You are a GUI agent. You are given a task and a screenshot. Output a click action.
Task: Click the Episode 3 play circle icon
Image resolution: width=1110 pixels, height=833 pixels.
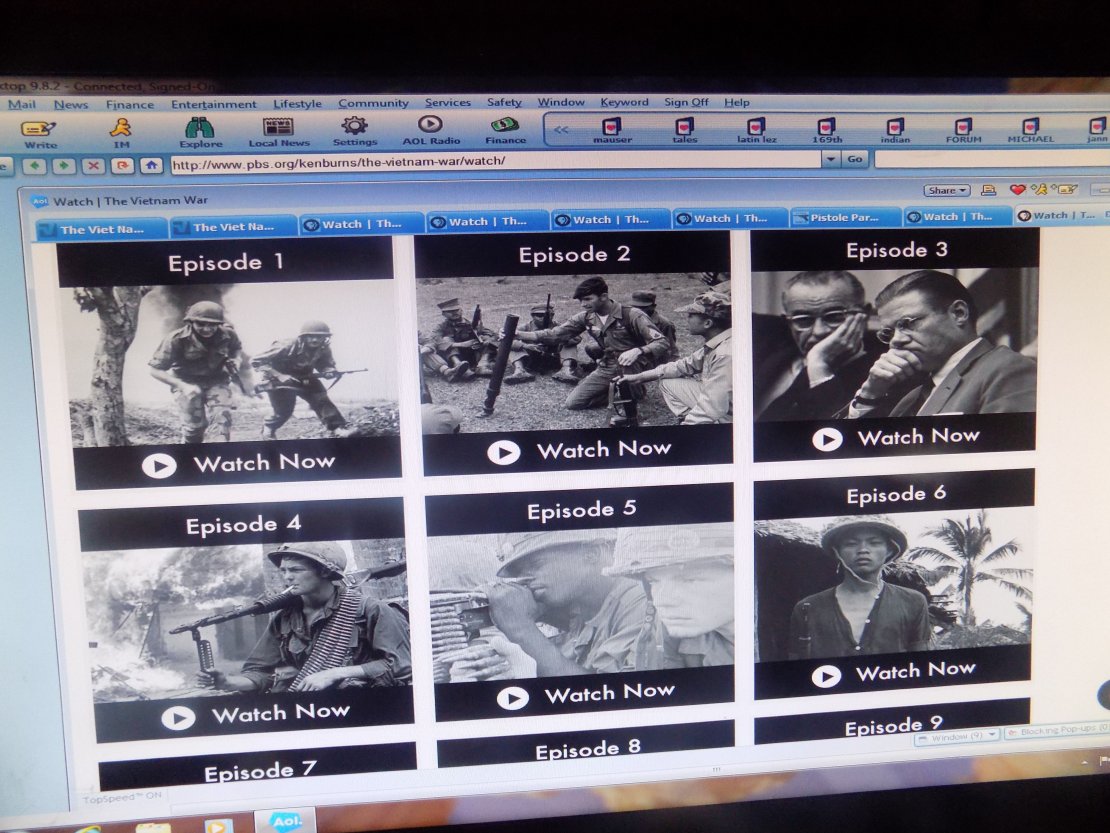click(827, 440)
